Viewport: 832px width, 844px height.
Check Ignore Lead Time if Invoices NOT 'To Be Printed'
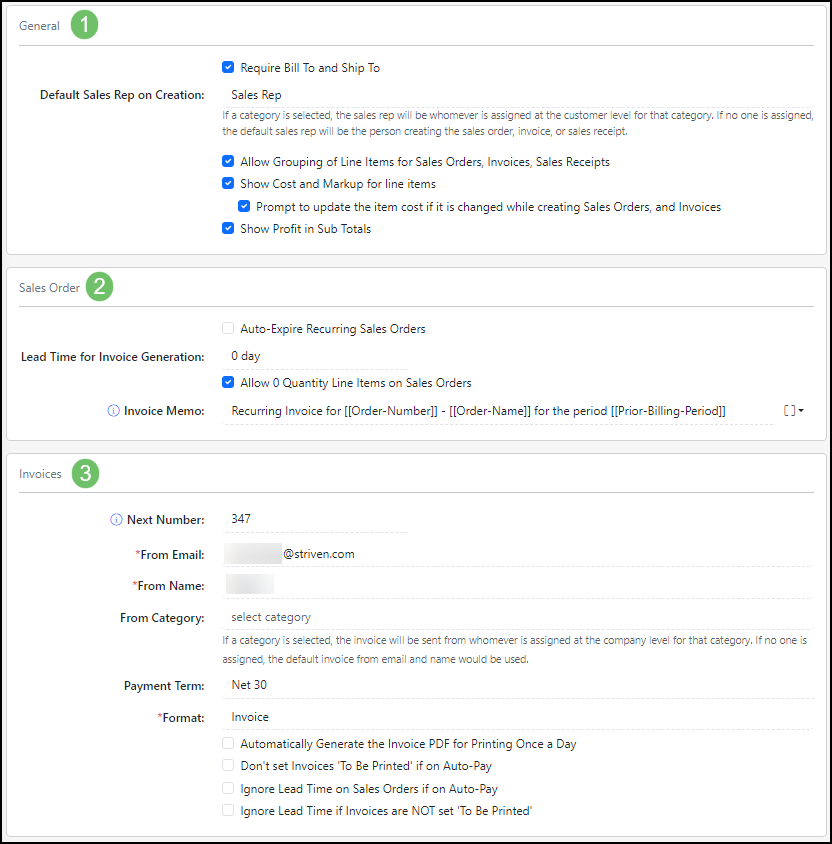[x=228, y=811]
